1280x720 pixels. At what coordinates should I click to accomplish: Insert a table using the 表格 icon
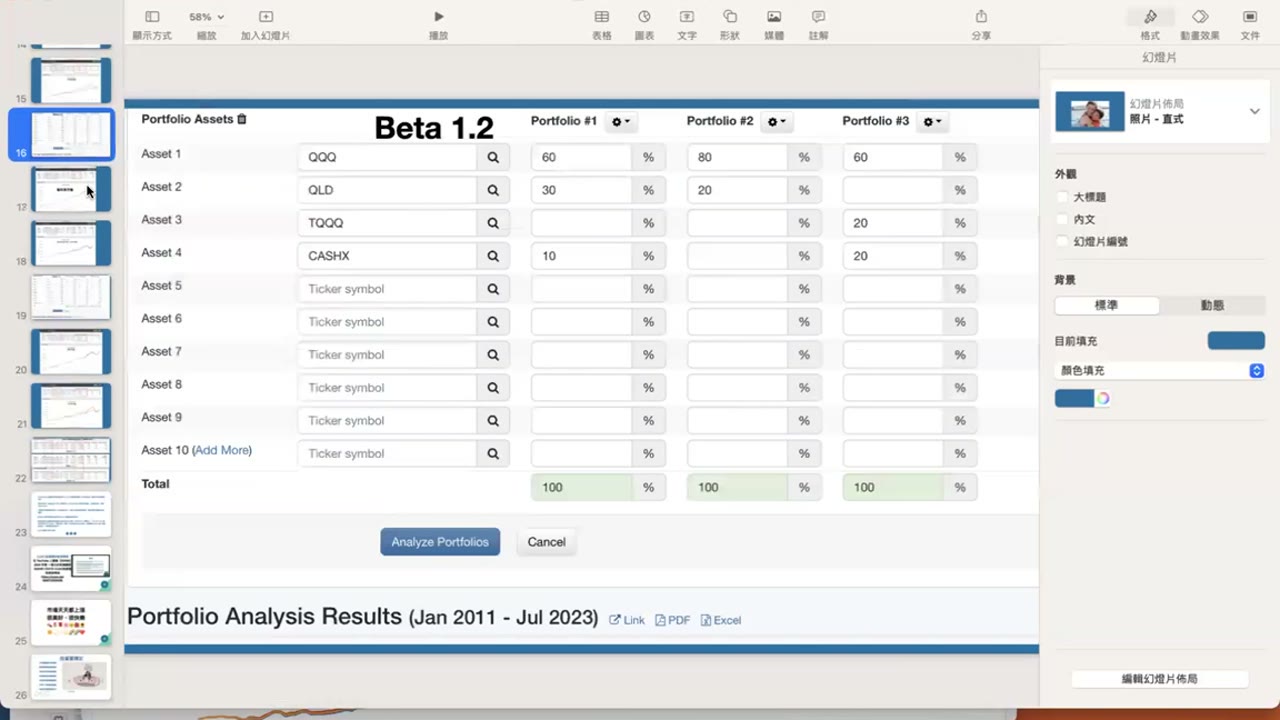(601, 24)
